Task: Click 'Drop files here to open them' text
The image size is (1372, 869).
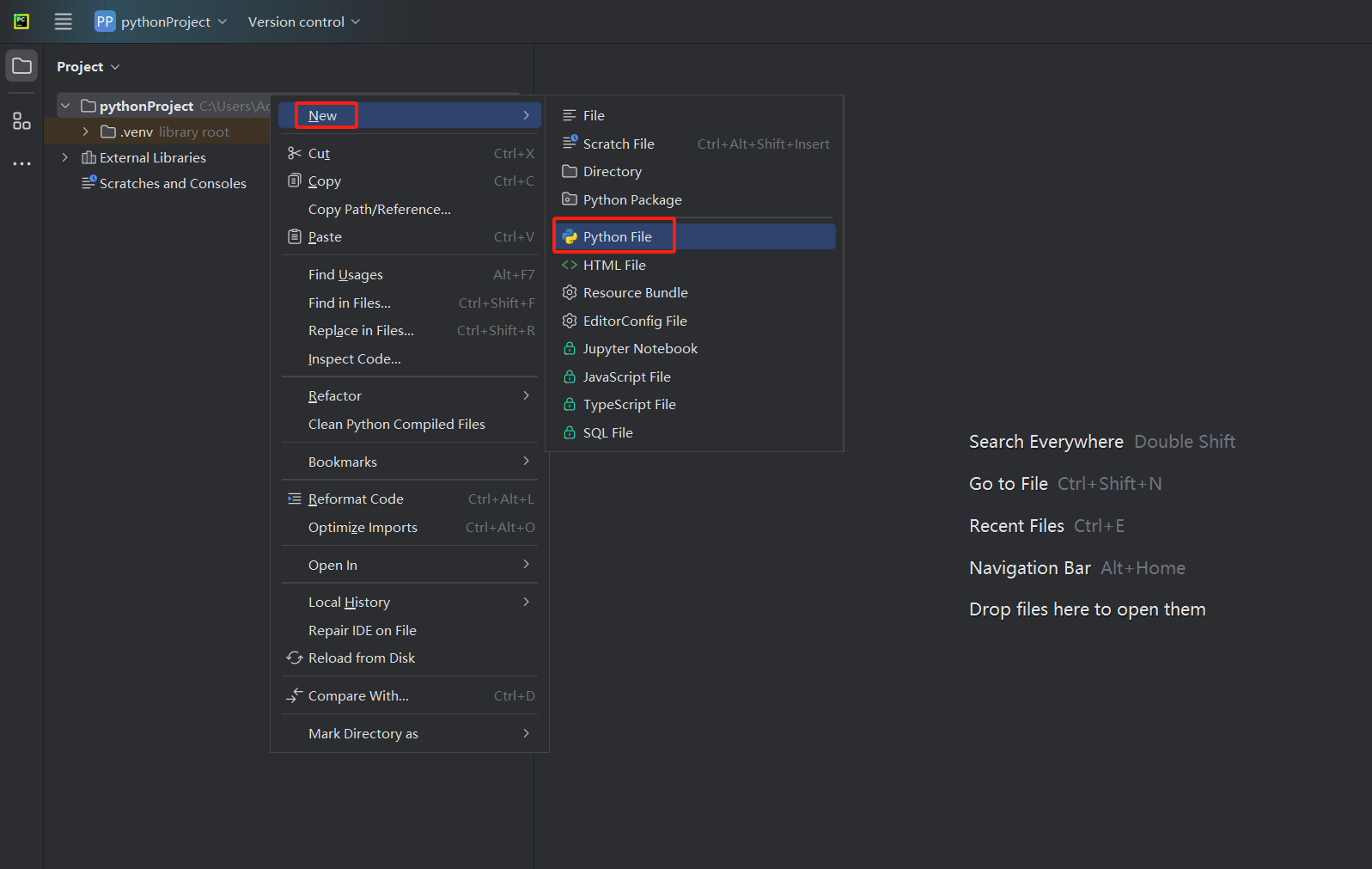Action: [1088, 609]
